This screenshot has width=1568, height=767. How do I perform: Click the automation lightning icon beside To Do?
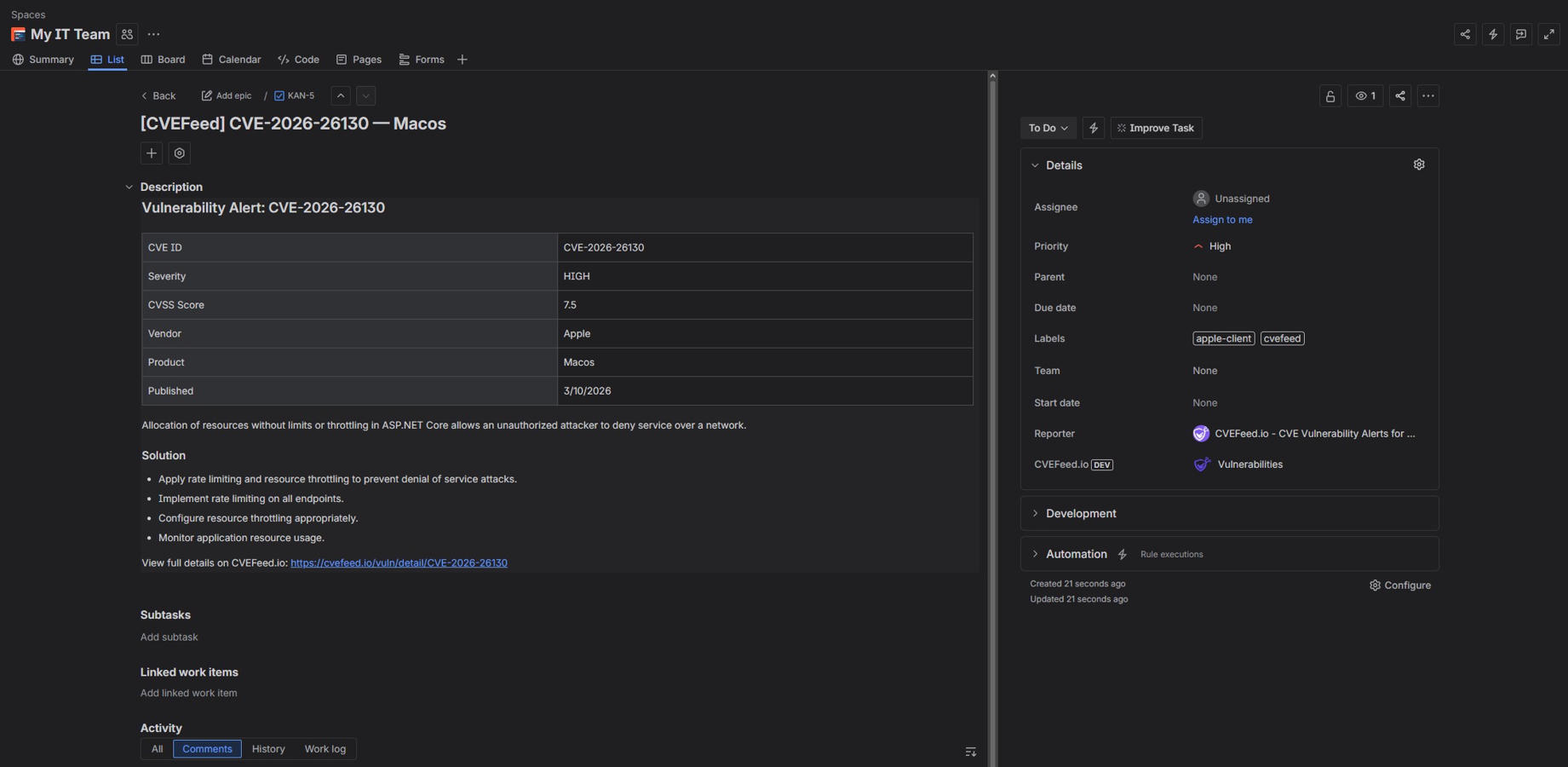click(x=1094, y=127)
